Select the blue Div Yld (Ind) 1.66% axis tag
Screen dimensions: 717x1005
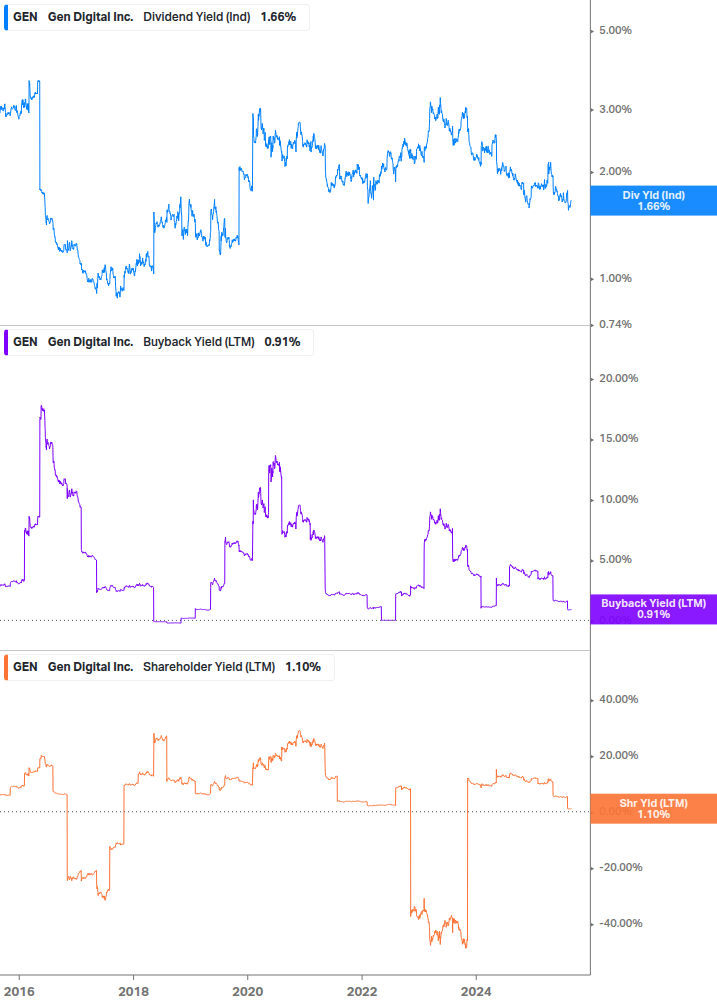(654, 201)
